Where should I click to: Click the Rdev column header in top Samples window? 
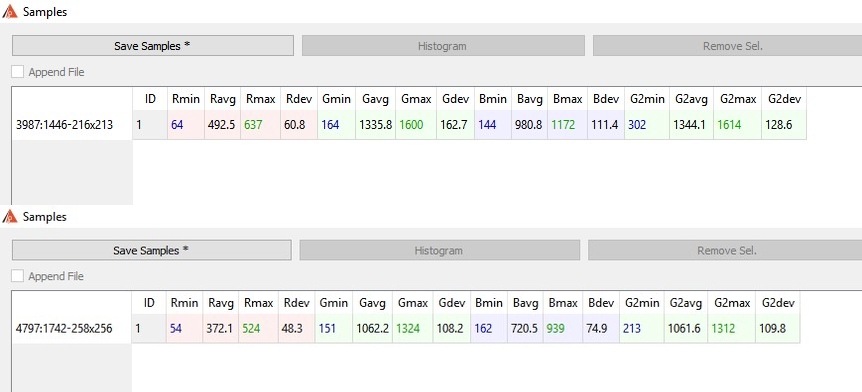coord(299,99)
